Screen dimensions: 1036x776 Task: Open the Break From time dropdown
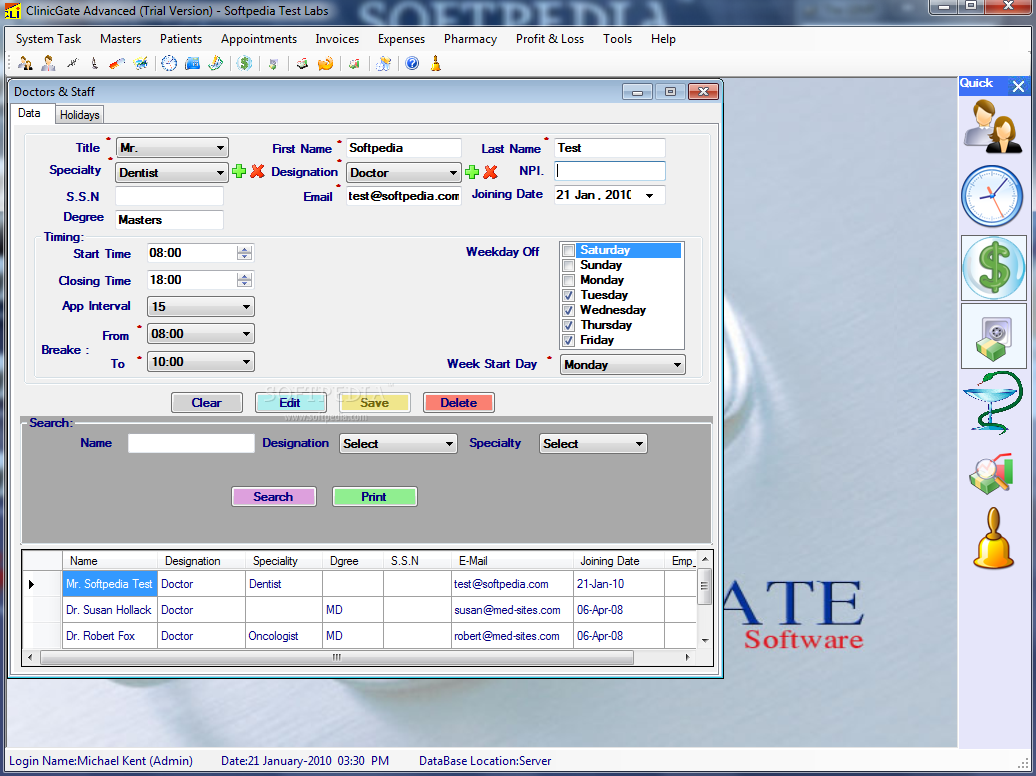(x=200, y=334)
